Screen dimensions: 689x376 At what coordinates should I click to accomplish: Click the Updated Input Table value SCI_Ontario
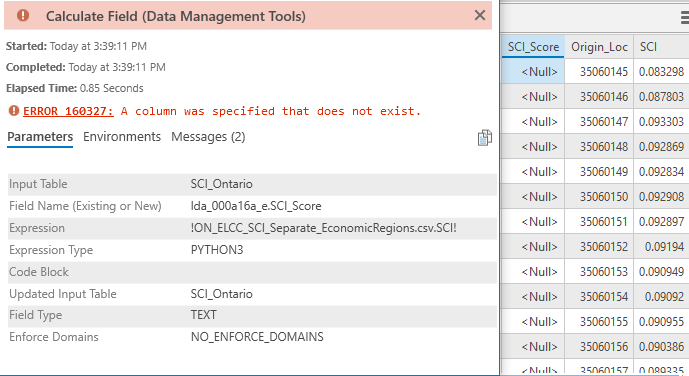click(x=221, y=294)
